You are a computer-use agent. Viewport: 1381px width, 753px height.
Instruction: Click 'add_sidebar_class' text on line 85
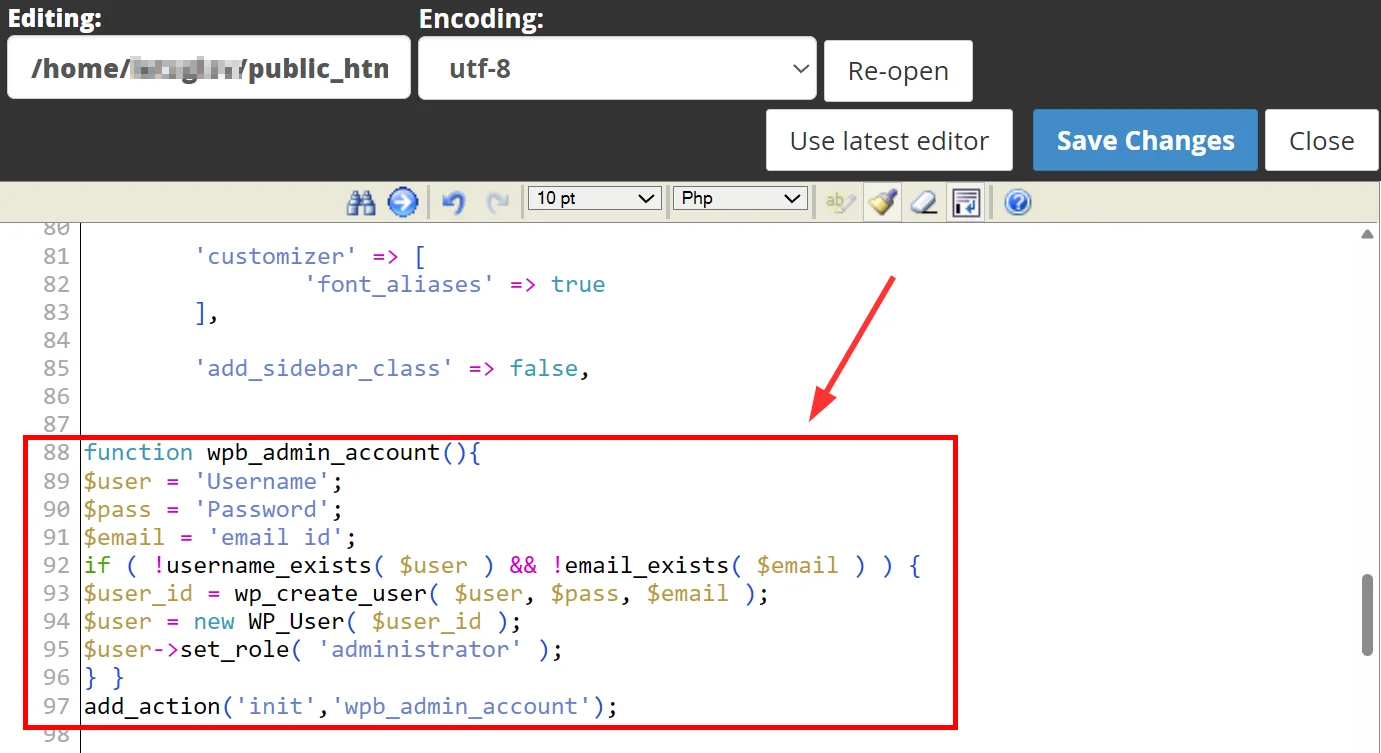(x=324, y=369)
